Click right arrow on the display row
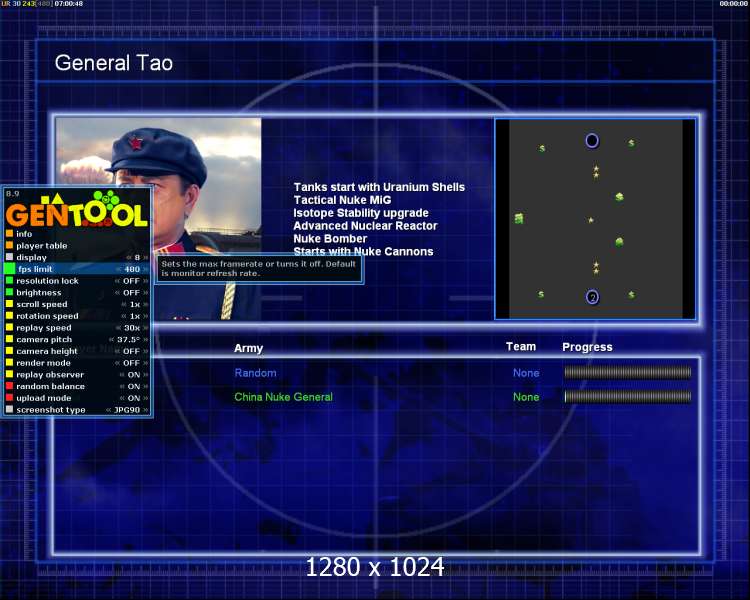Screen dimensions: 750x600 (145, 257)
